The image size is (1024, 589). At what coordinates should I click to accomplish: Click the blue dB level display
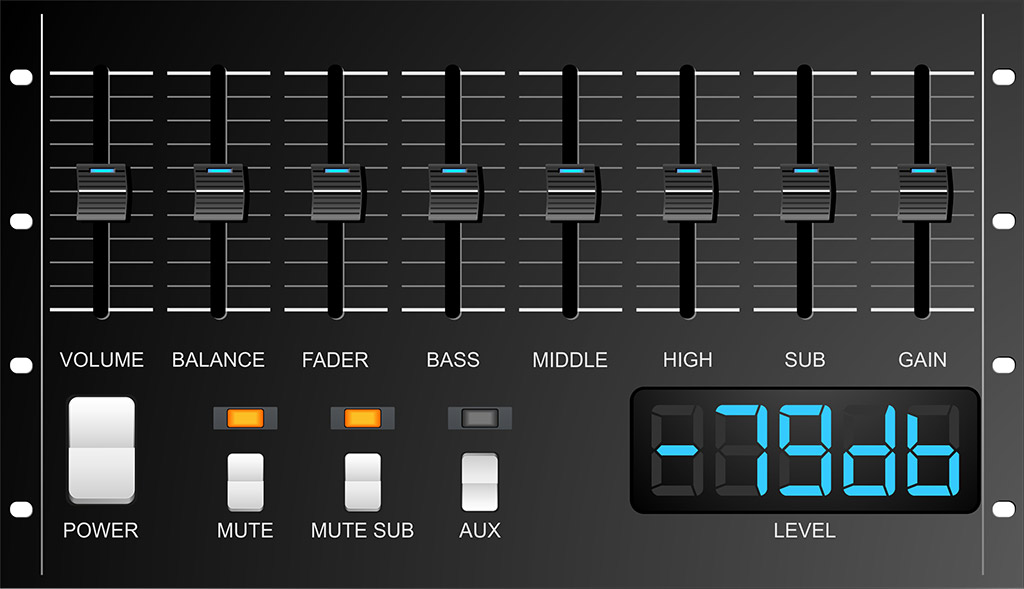tap(804, 451)
